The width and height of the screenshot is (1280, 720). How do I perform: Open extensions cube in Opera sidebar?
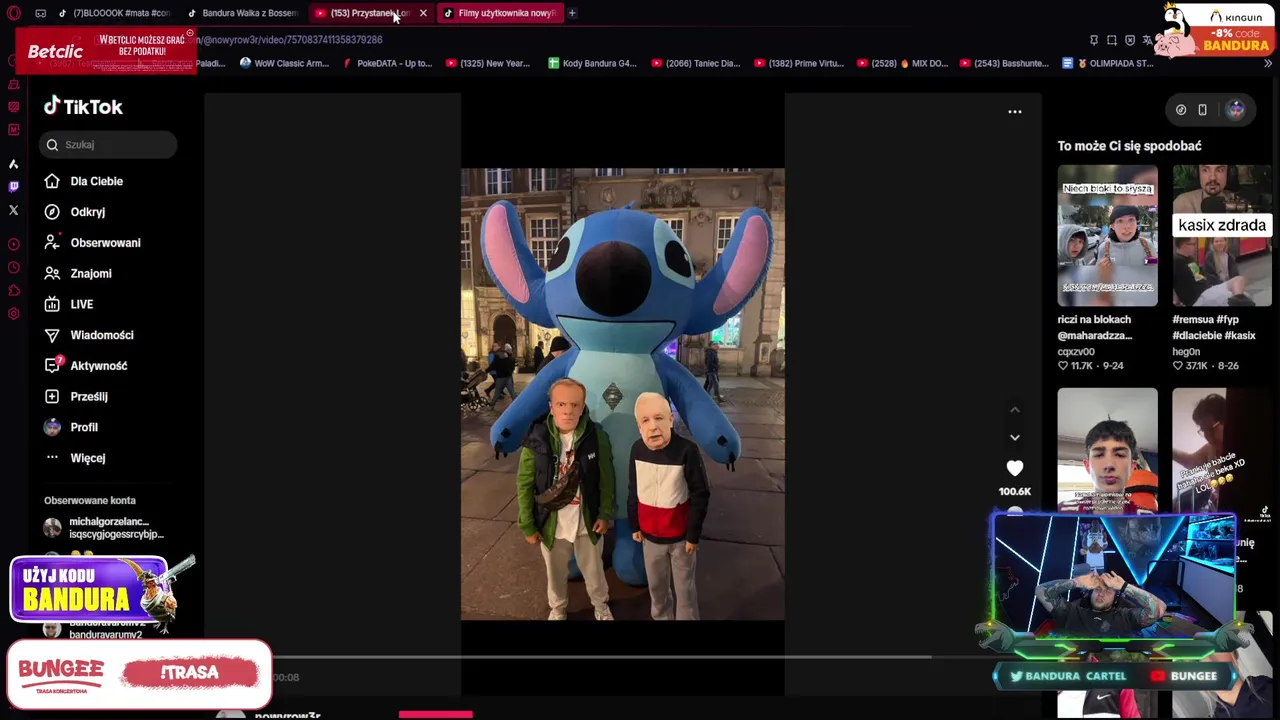pos(13,291)
